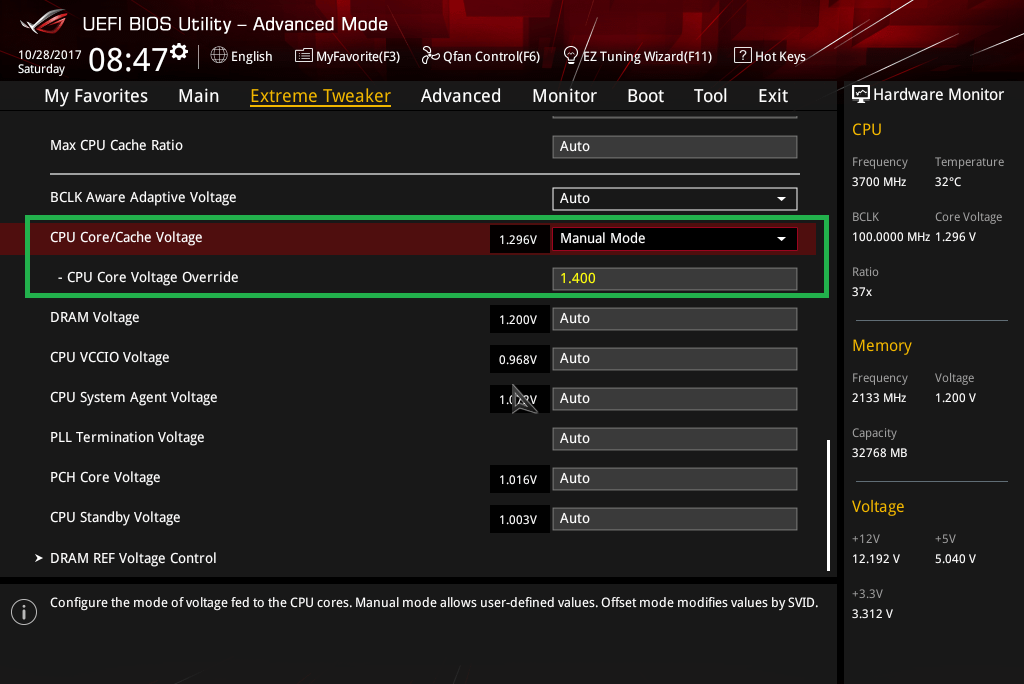Click the CPU VCCIO Voltage Auto field
Viewport: 1024px width, 684px height.
pyautogui.click(x=675, y=359)
